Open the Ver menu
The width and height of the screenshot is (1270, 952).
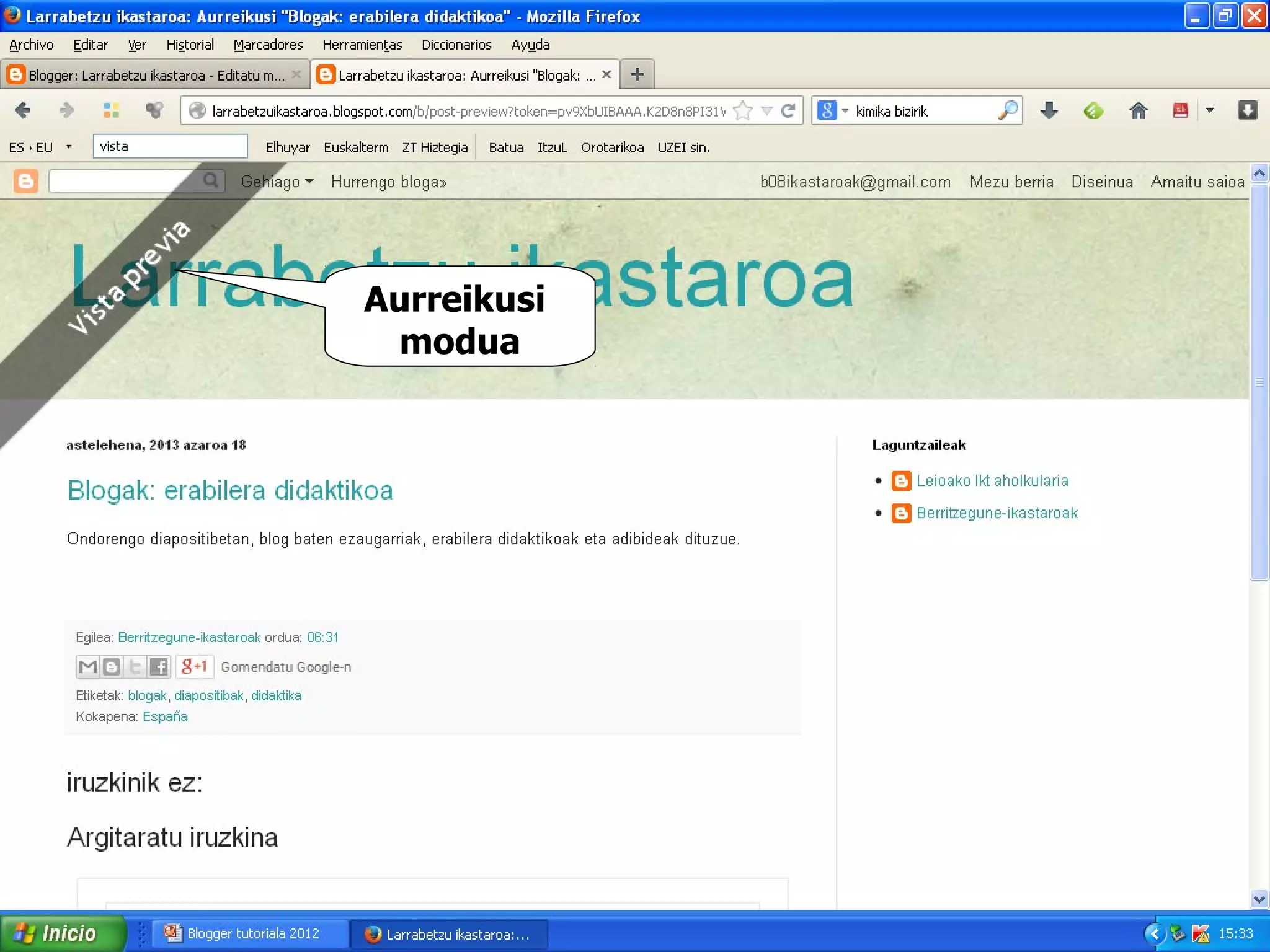(137, 45)
